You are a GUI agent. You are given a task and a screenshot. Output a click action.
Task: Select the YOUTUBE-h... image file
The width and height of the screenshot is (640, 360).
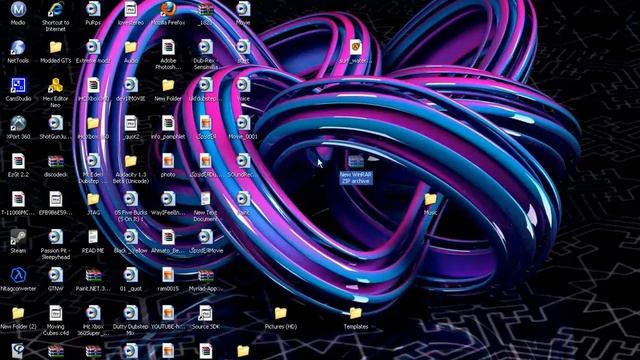(168, 313)
